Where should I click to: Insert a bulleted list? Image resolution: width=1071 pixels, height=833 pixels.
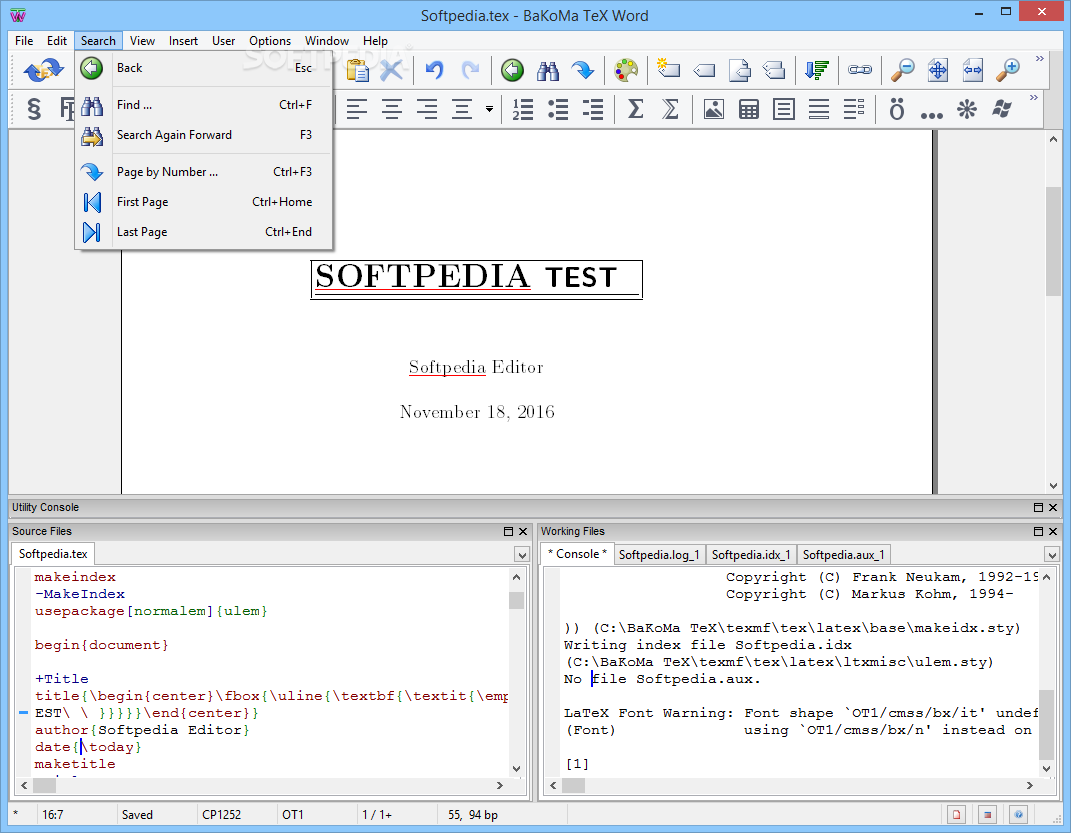click(x=558, y=109)
